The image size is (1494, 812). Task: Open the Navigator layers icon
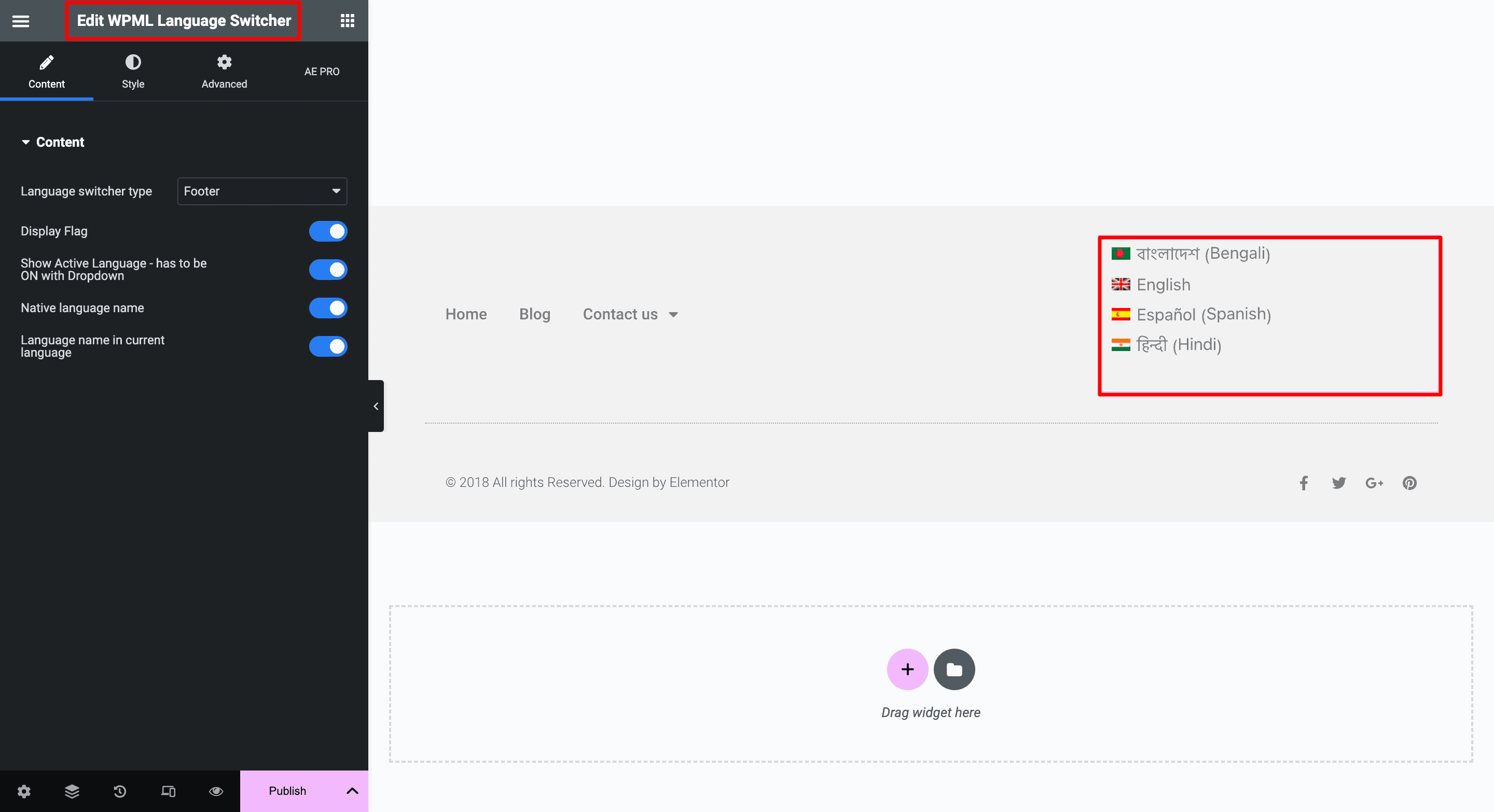(x=72, y=791)
